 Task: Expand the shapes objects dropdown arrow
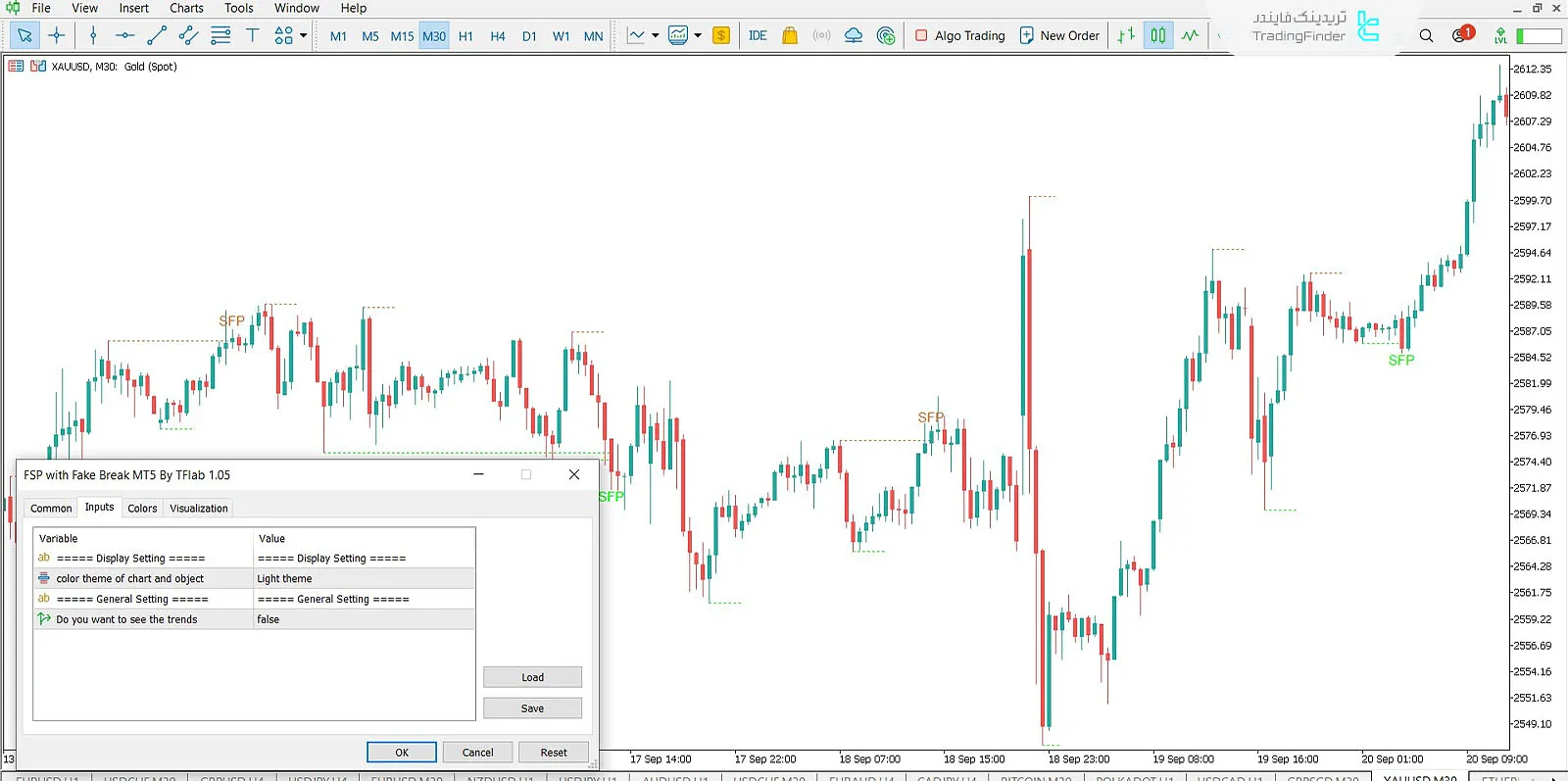tap(304, 36)
